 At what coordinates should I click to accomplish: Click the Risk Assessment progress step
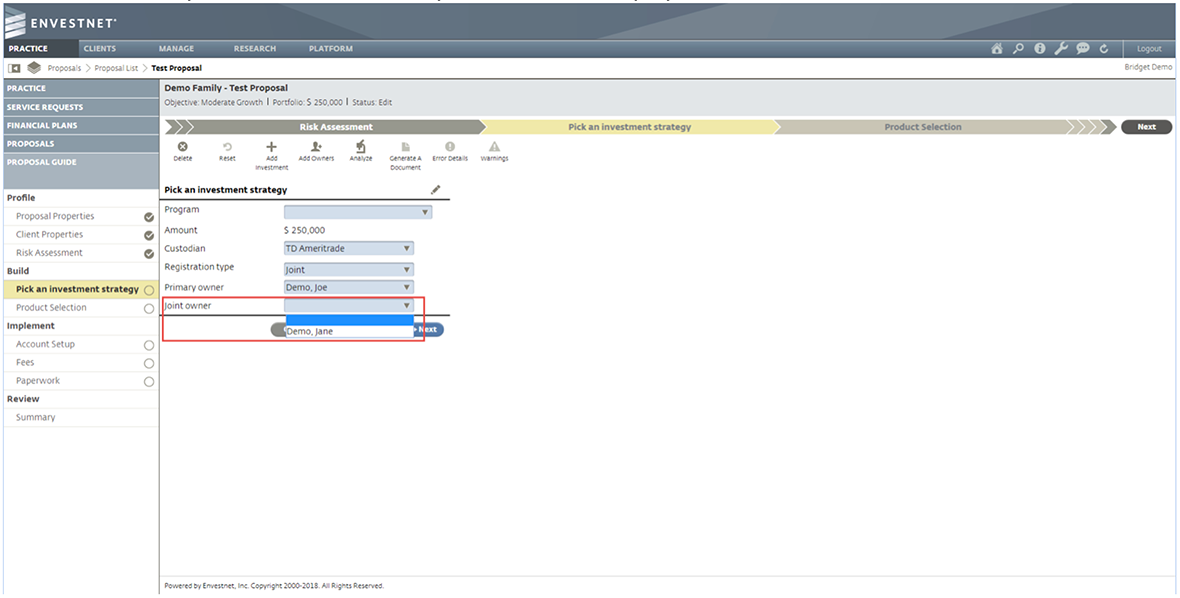(336, 127)
